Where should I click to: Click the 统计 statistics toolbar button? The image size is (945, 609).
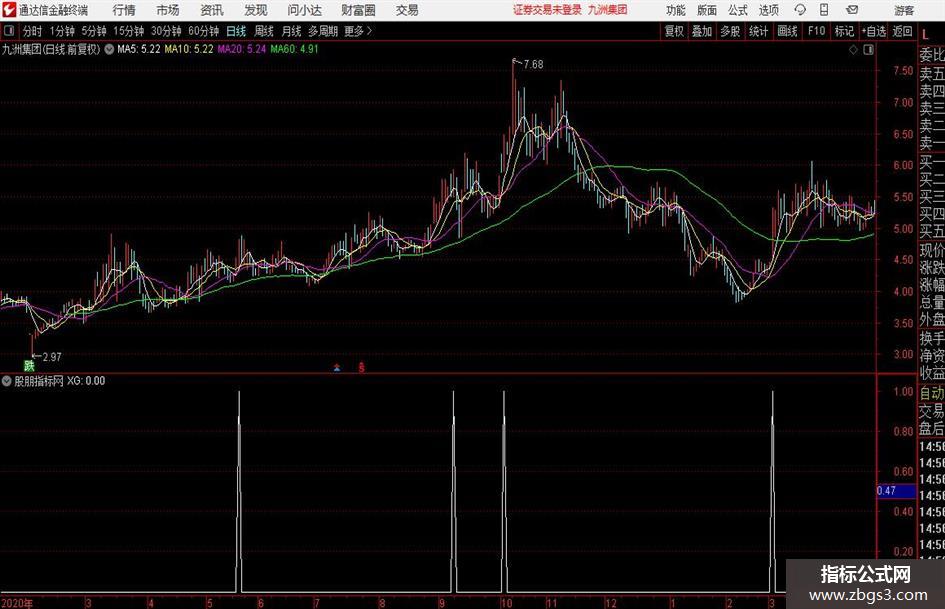point(759,31)
